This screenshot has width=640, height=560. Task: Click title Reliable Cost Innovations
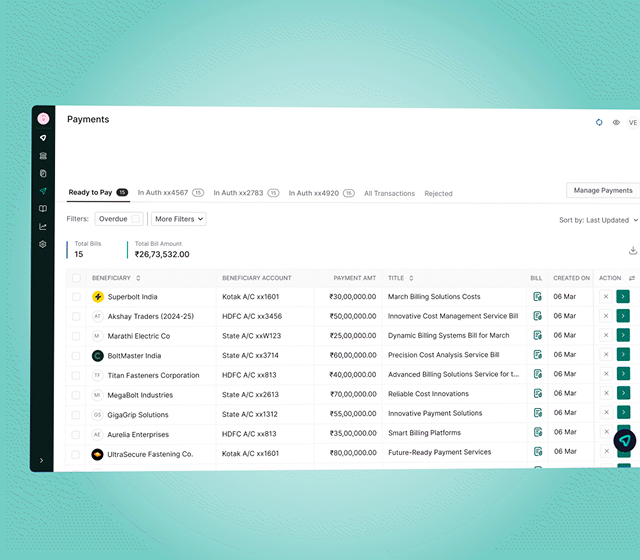click(428, 393)
